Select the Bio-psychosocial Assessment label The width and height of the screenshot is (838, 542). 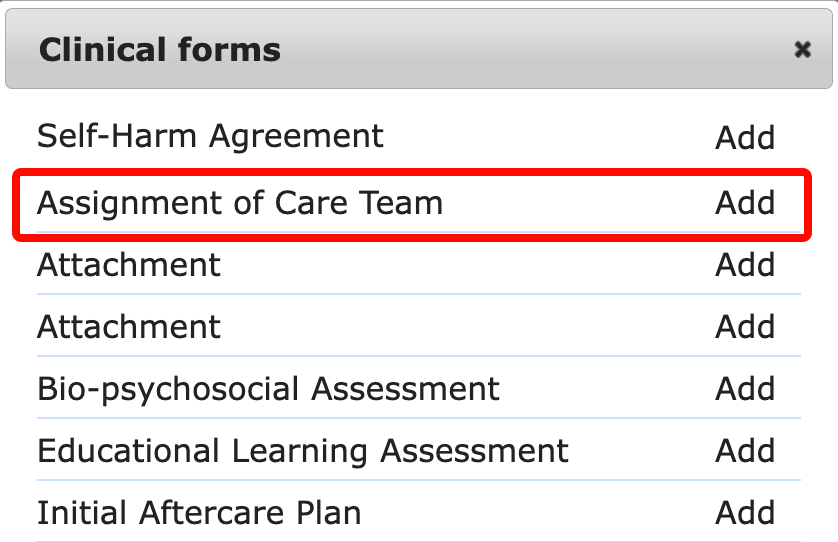click(x=268, y=389)
